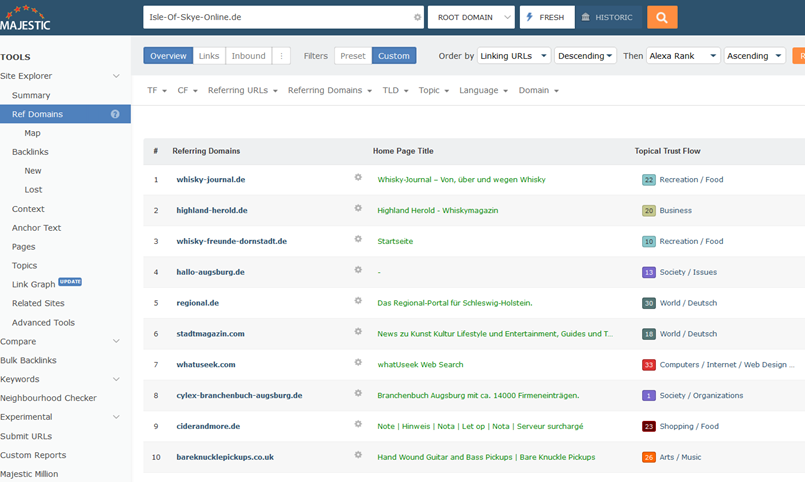Open gear menu for bareknucklepickups.co.uk
The image size is (805, 482).
[358, 455]
